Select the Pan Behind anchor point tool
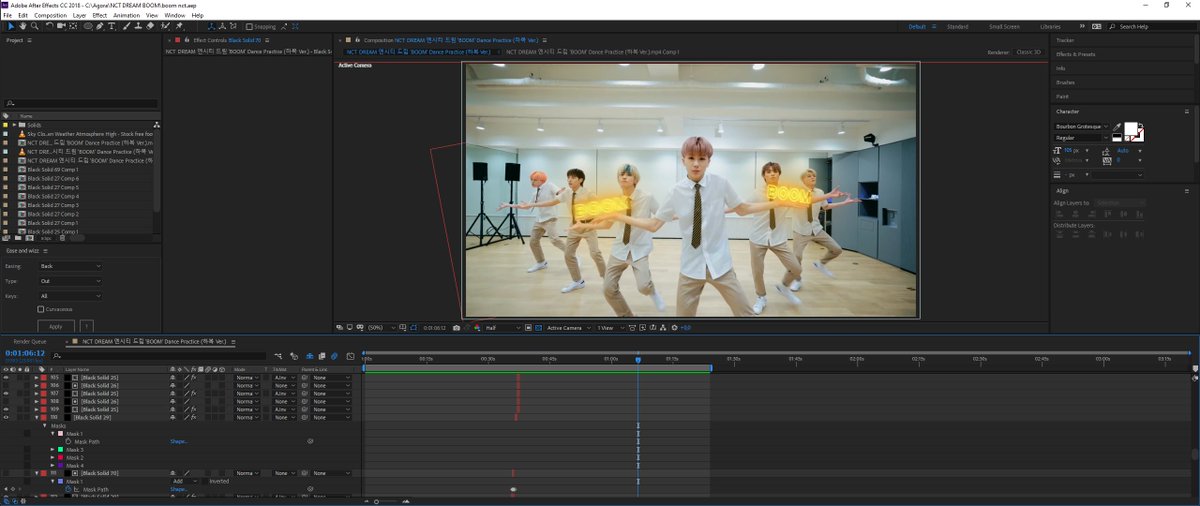This screenshot has width=1200, height=506. coord(73,26)
